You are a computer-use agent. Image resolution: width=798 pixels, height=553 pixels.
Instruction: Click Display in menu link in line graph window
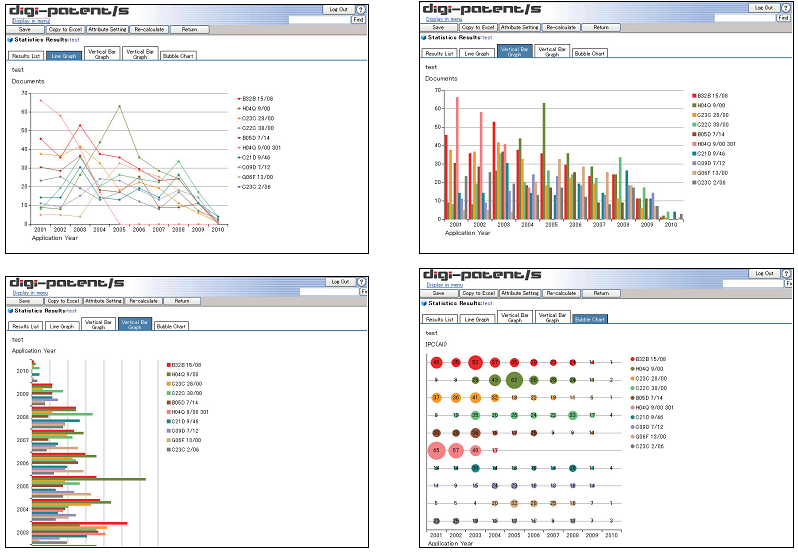31,21
